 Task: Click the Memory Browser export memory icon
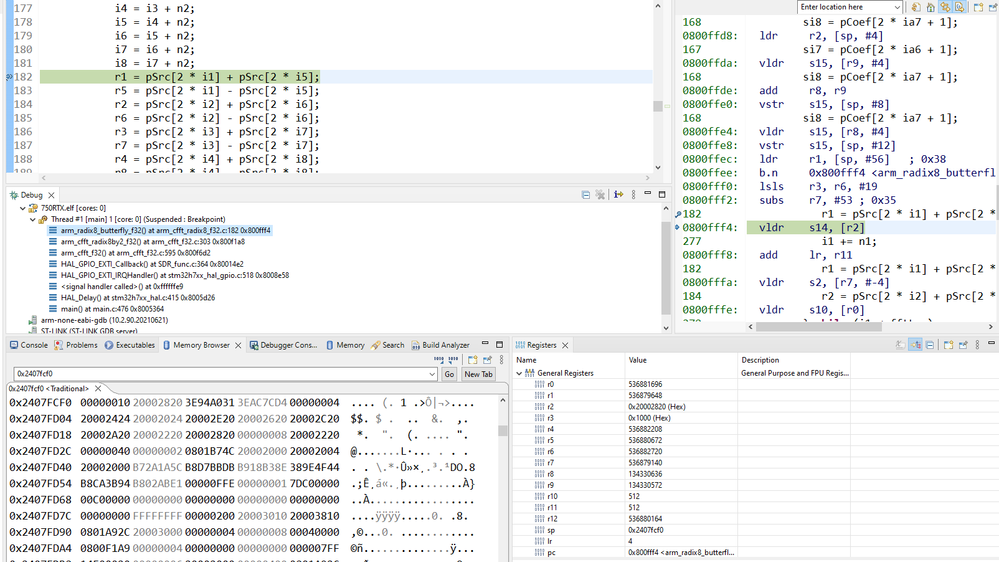coord(453,360)
